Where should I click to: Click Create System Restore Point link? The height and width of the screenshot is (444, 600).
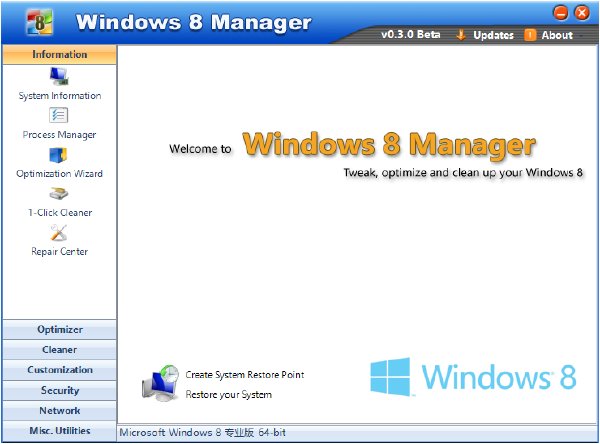[245, 375]
